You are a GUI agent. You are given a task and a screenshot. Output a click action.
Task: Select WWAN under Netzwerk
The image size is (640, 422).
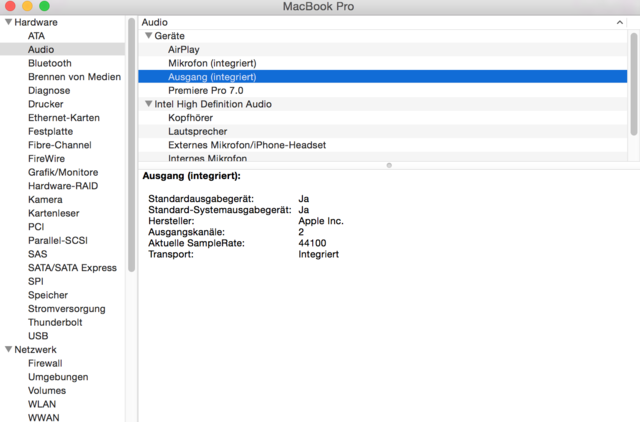point(43,418)
